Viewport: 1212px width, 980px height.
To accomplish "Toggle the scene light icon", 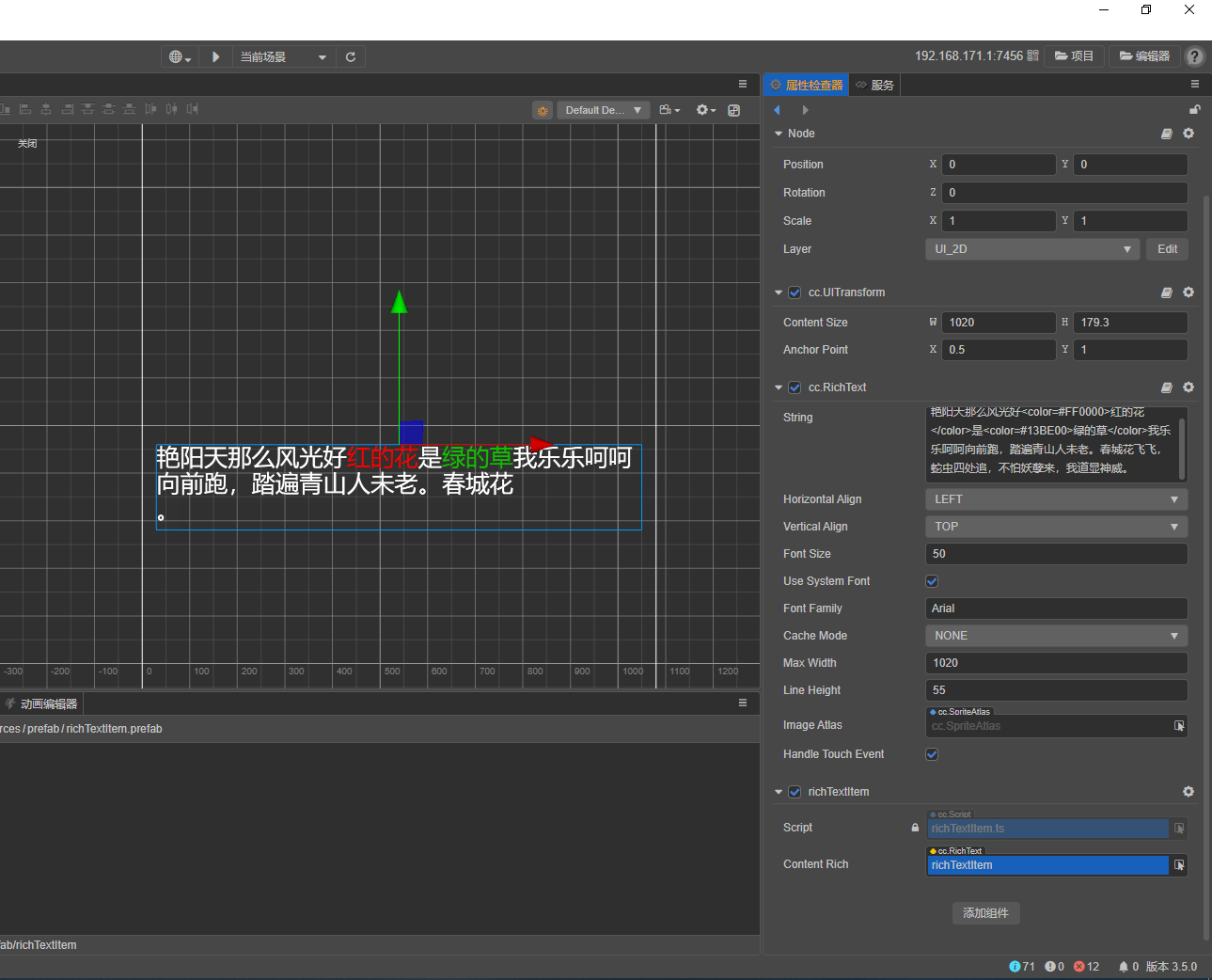I will [x=543, y=110].
